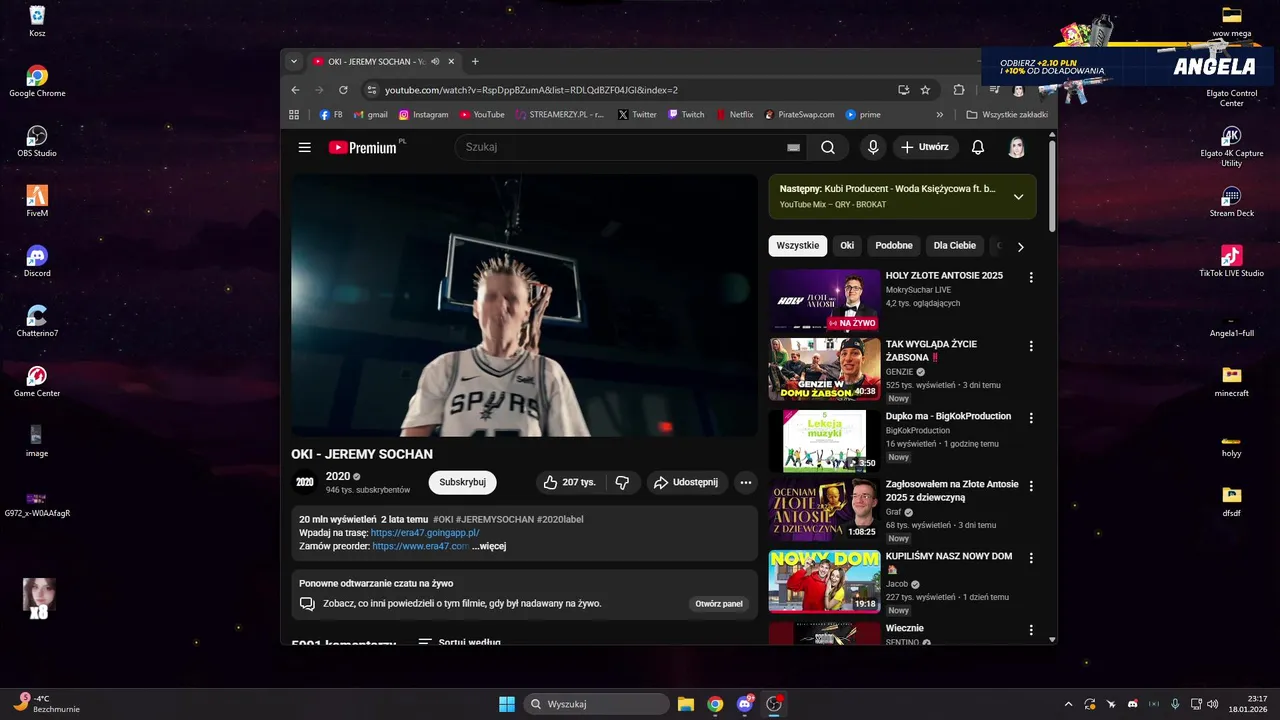The image size is (1280, 720).
Task: Open YouTube notifications bell
Action: (978, 147)
